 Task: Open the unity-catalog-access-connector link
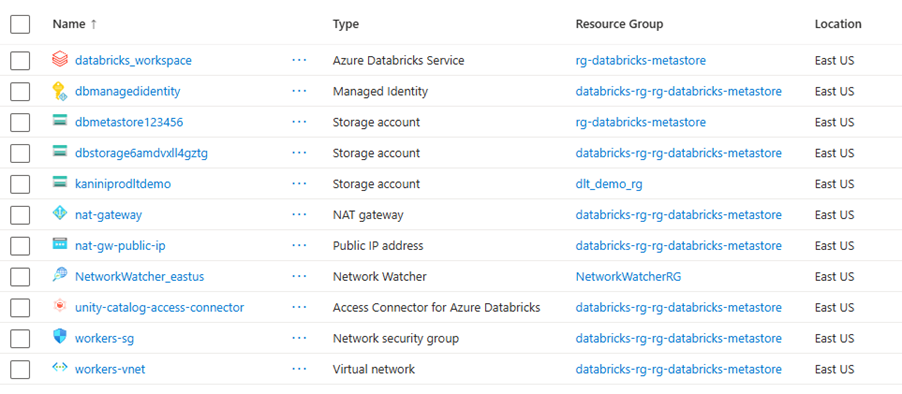tap(159, 307)
